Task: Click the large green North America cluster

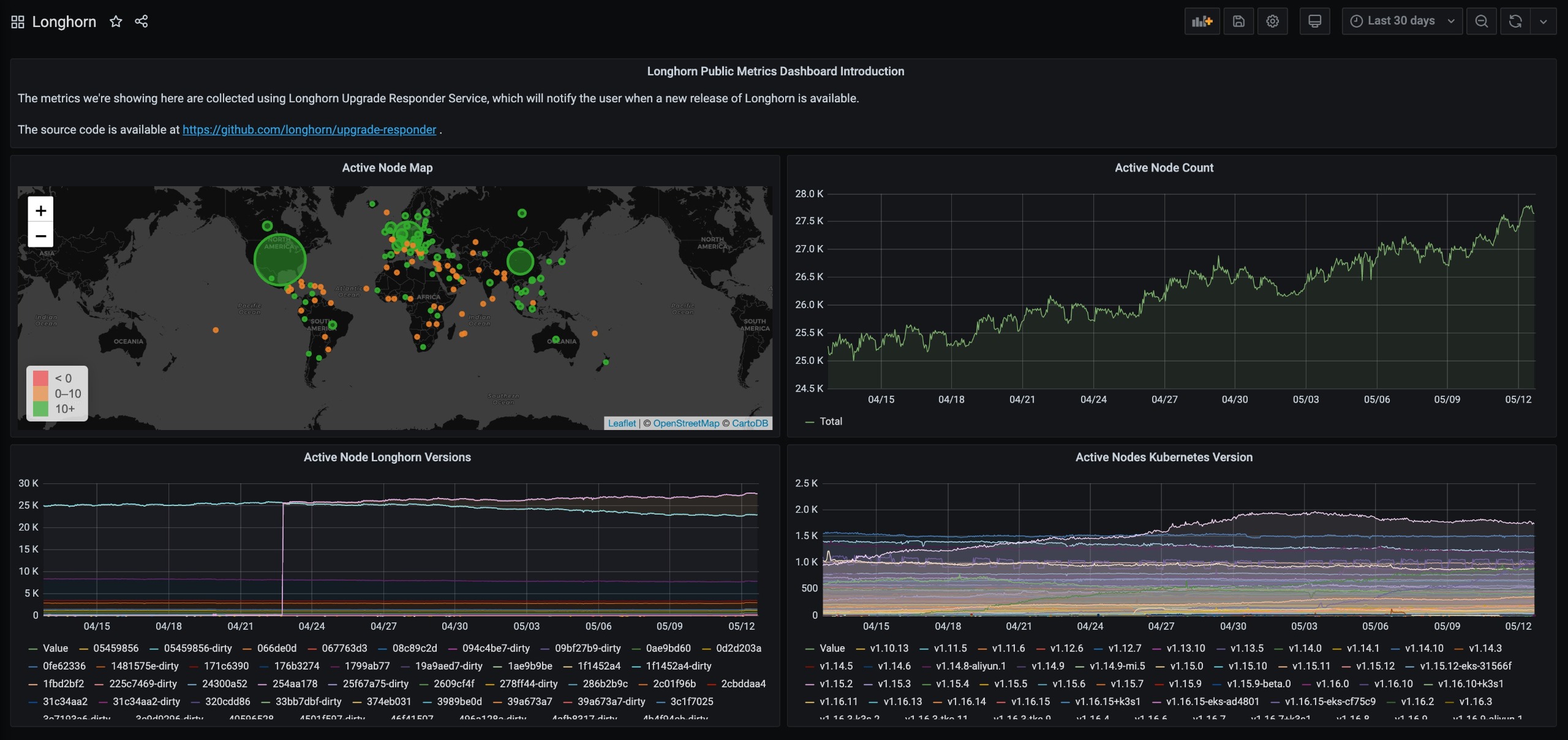Action: coord(280,260)
